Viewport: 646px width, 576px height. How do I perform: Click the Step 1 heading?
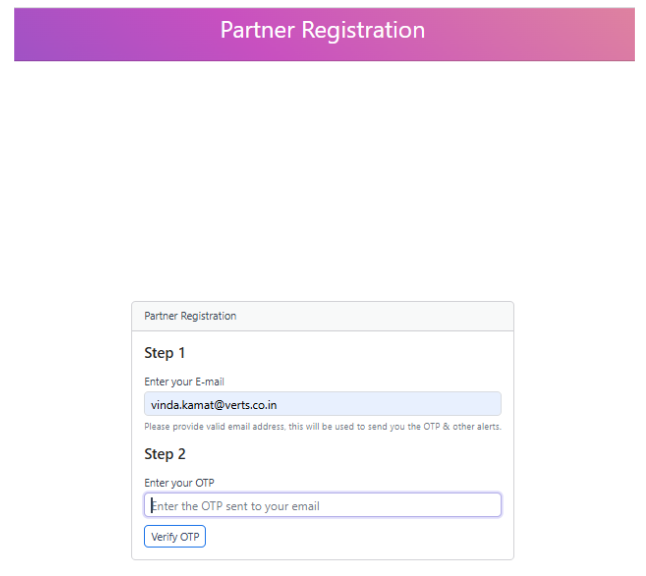coord(165,353)
